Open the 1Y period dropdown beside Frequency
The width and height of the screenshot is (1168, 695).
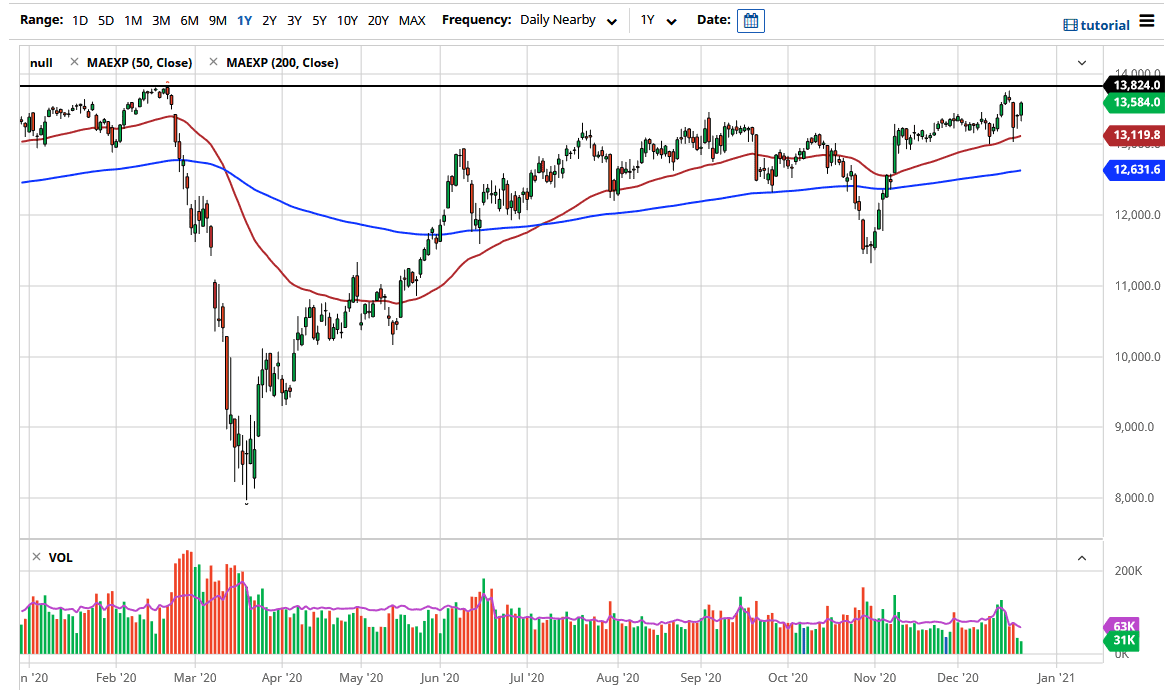(x=660, y=20)
